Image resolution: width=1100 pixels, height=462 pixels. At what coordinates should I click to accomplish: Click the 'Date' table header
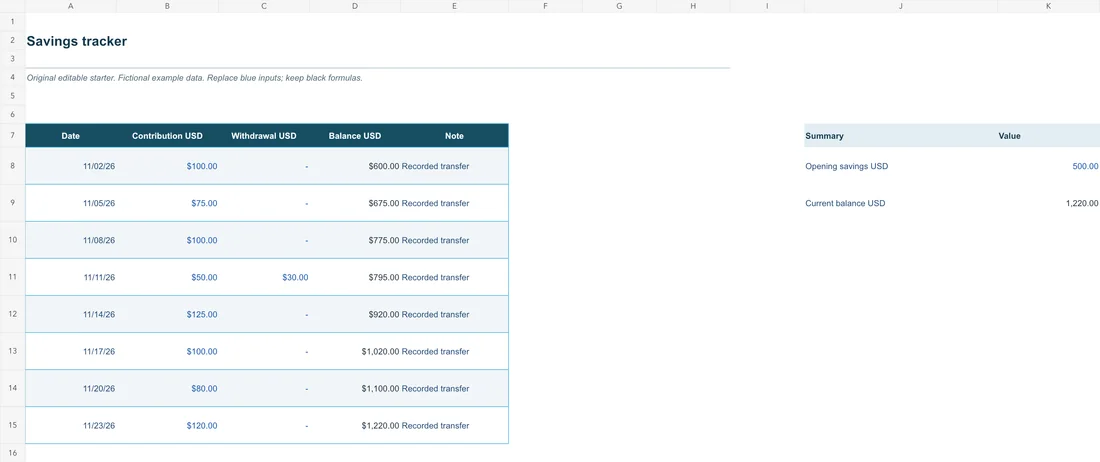pyautogui.click(x=71, y=136)
